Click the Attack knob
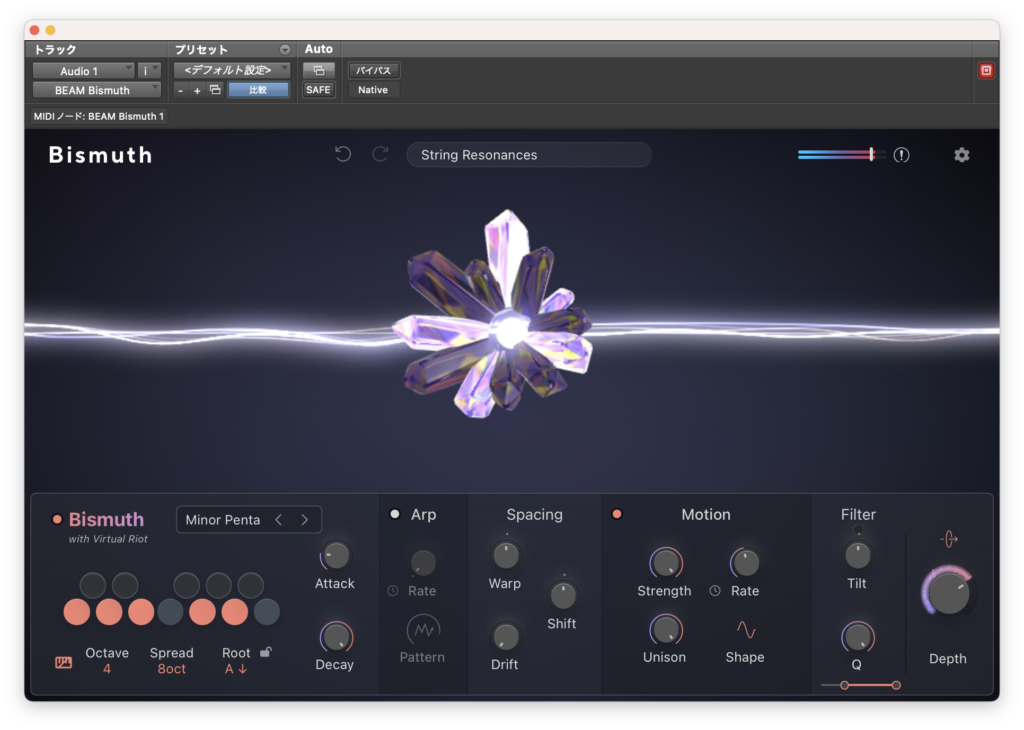Image resolution: width=1024 pixels, height=730 pixels. click(336, 556)
